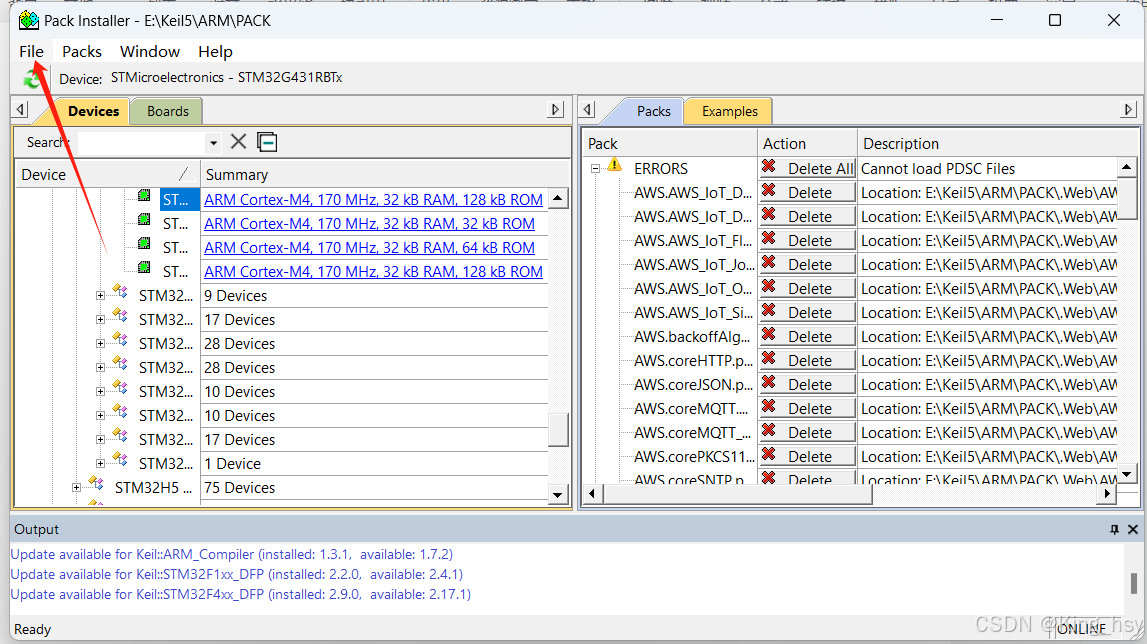The image size is (1147, 644).
Task: Click the packs pane horizontal scrollbar thumb
Action: tap(738, 494)
